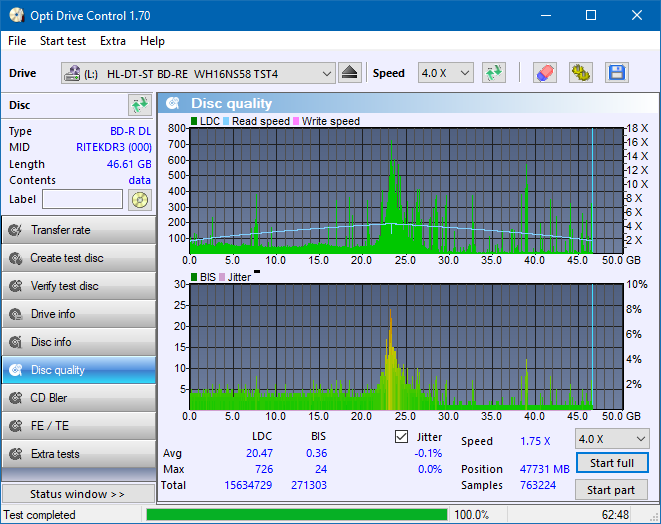
Task: Click the Start part button
Action: coord(611,490)
